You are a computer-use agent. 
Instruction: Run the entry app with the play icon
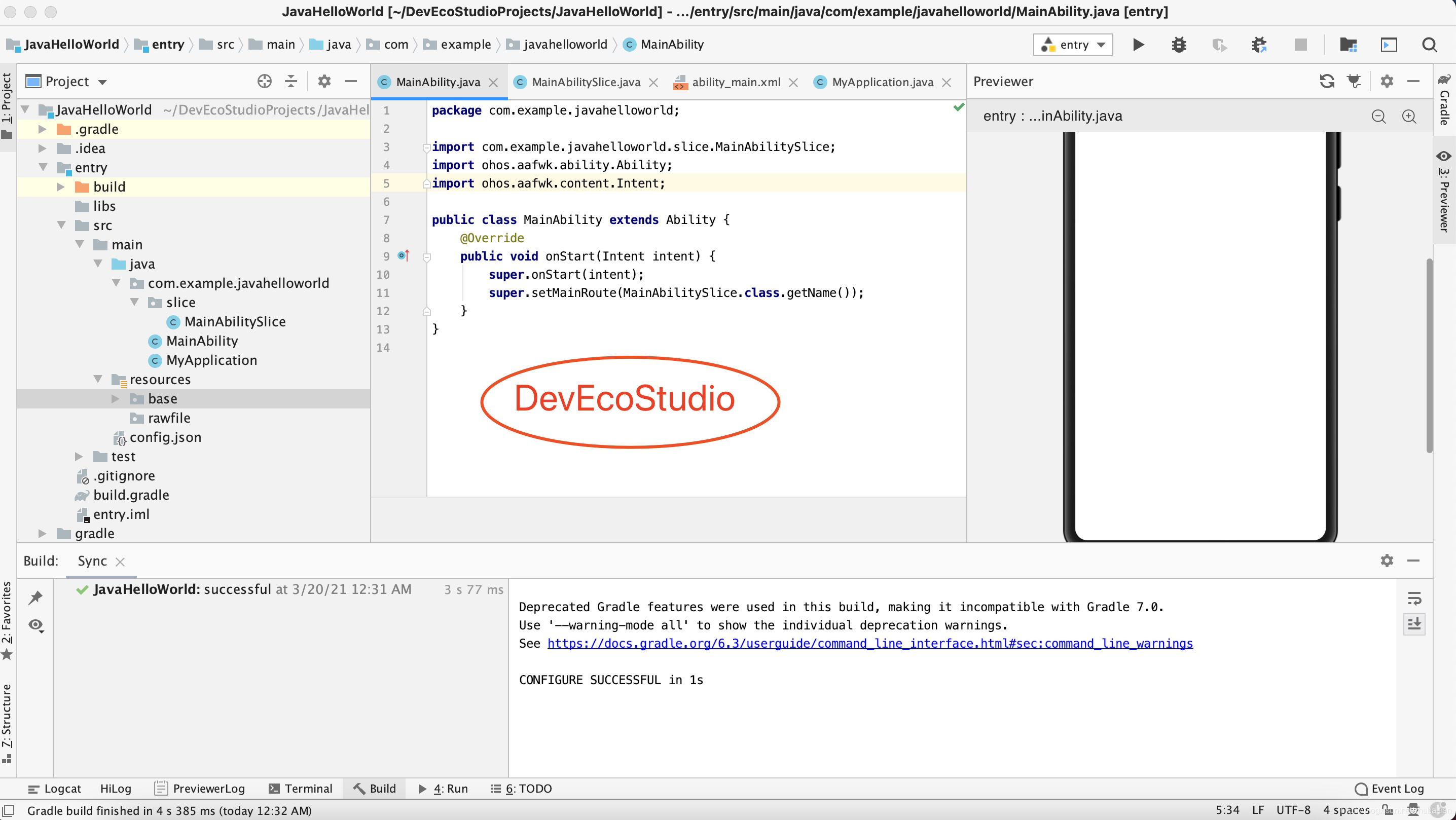click(1138, 45)
